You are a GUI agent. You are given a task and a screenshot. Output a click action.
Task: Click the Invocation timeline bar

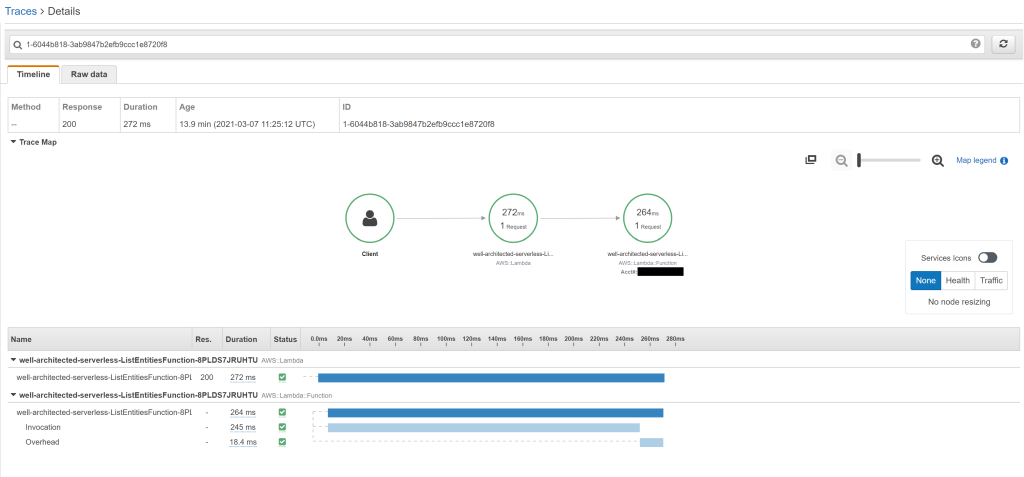(483, 427)
